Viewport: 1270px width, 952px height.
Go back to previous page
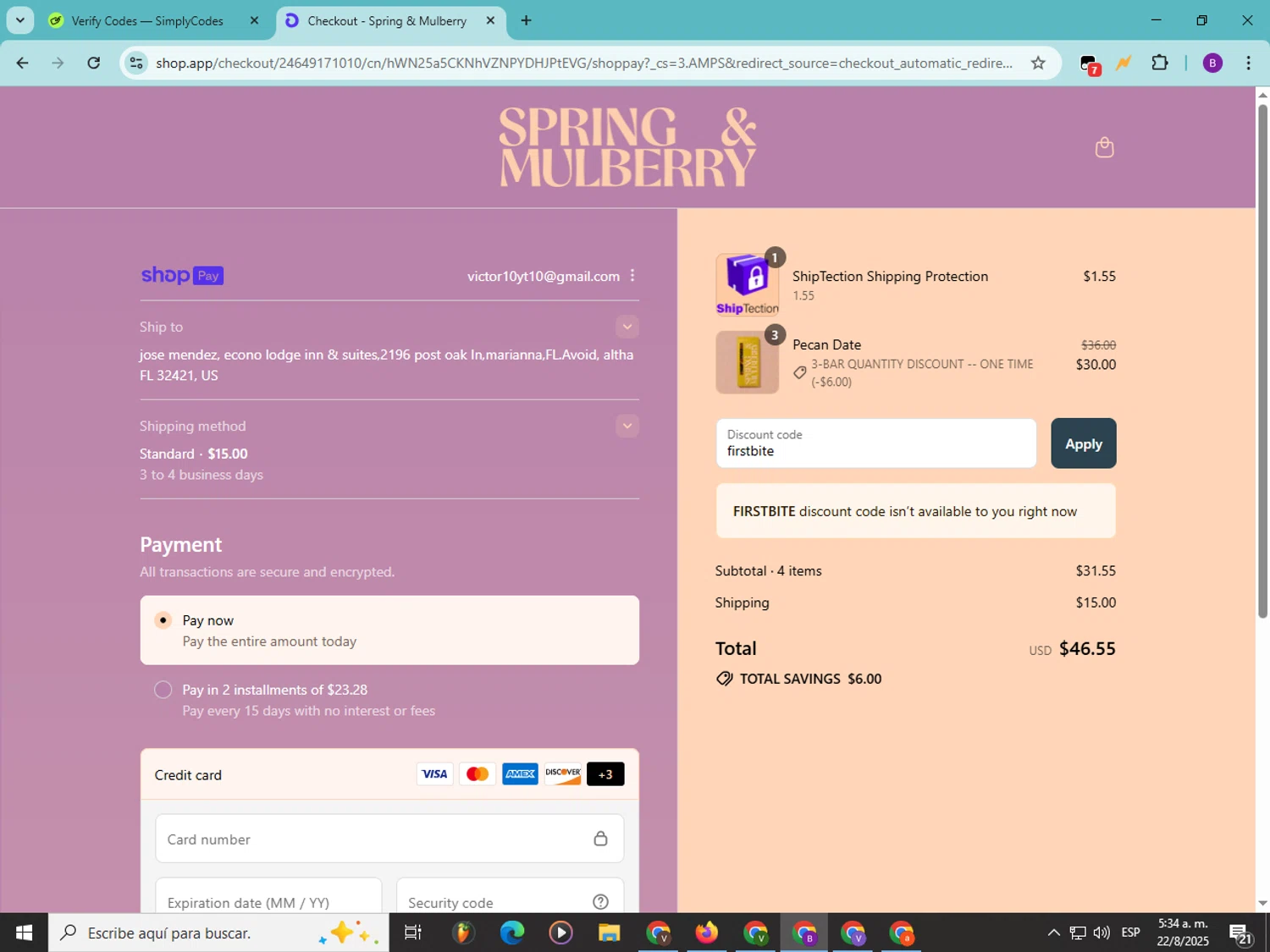23,63
